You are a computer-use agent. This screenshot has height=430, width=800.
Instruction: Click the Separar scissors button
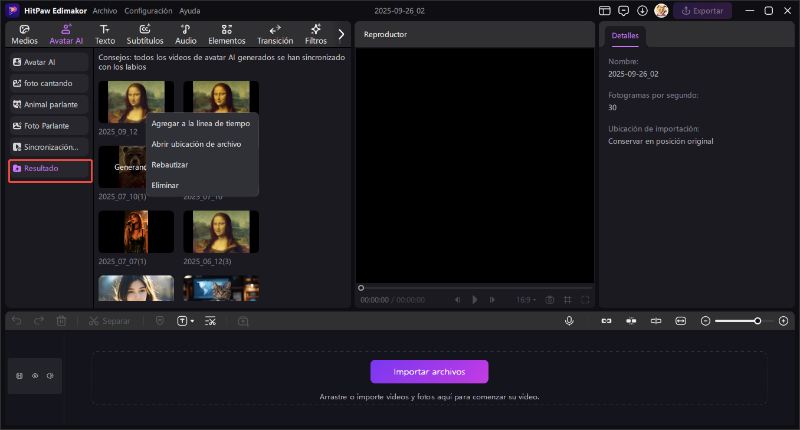click(x=110, y=321)
